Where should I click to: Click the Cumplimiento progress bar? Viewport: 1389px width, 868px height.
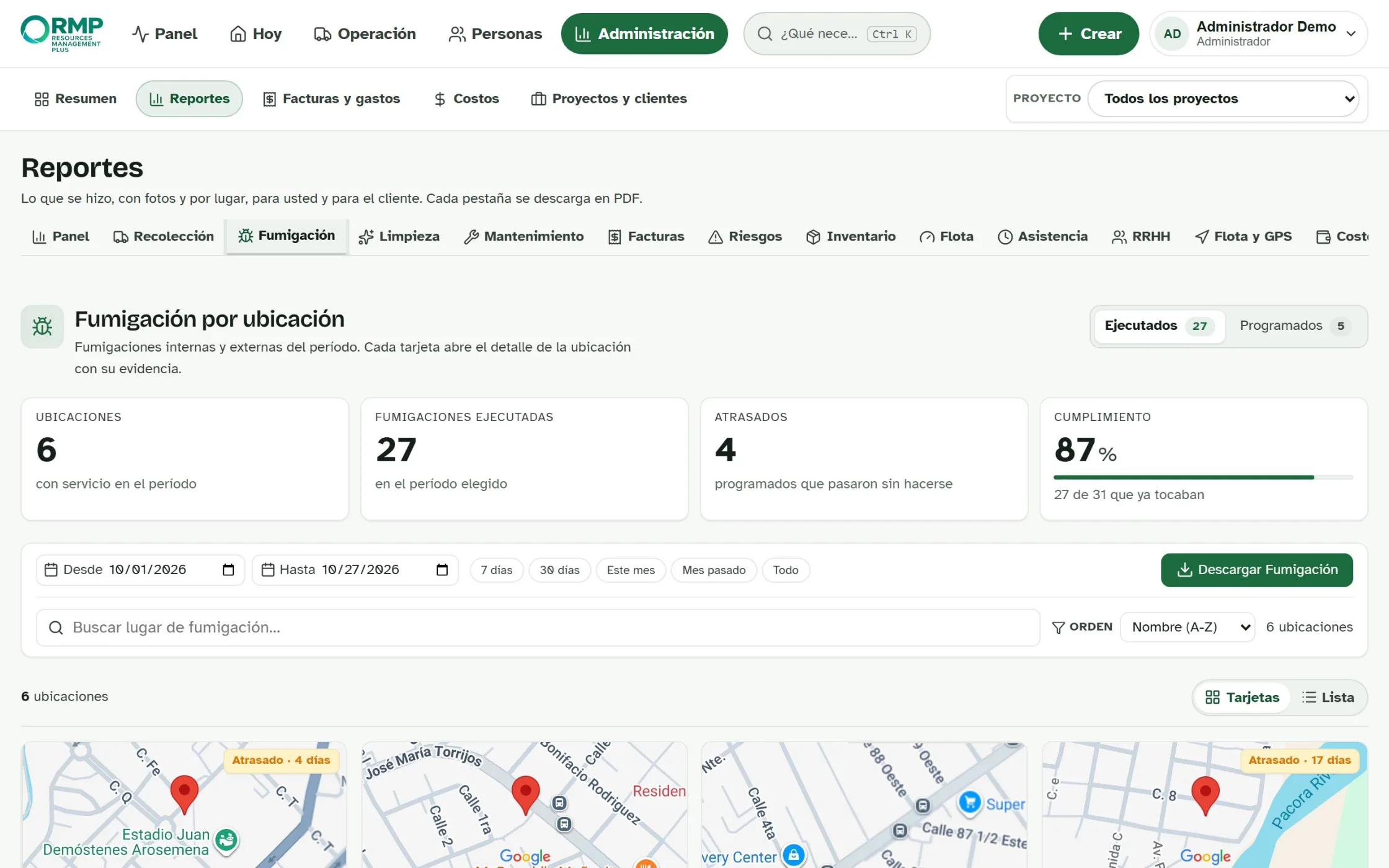point(1203,477)
